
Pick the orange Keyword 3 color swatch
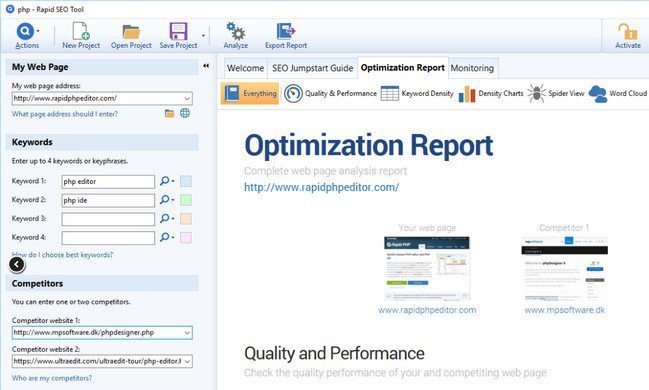(x=186, y=219)
